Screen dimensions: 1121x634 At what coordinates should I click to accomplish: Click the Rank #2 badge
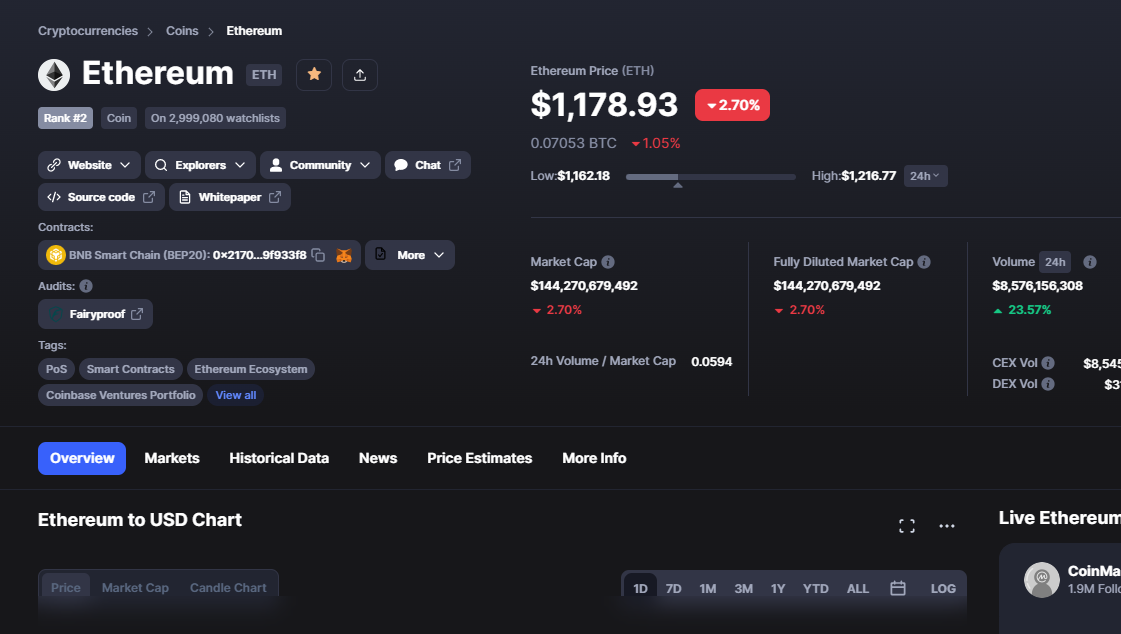pyautogui.click(x=65, y=118)
